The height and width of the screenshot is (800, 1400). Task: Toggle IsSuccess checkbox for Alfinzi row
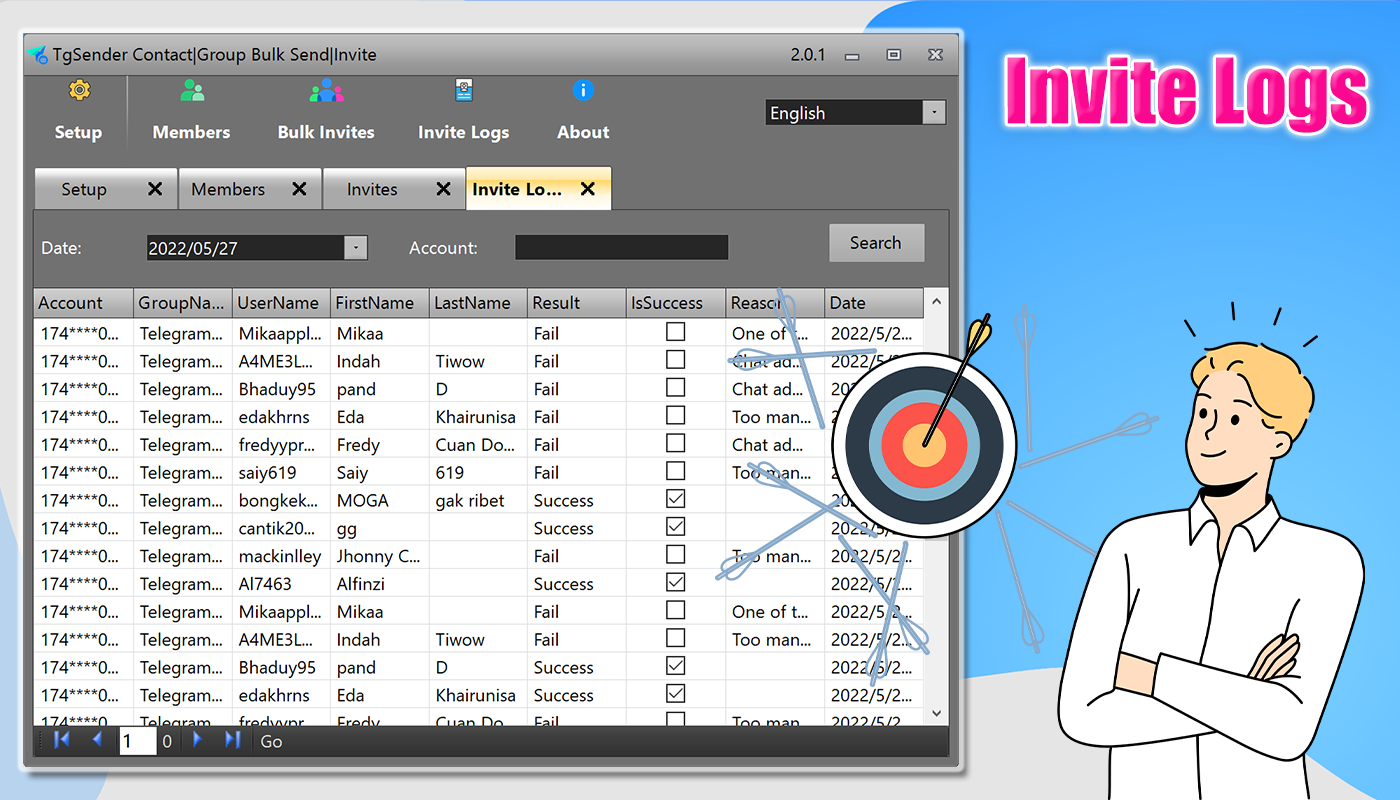[676, 582]
